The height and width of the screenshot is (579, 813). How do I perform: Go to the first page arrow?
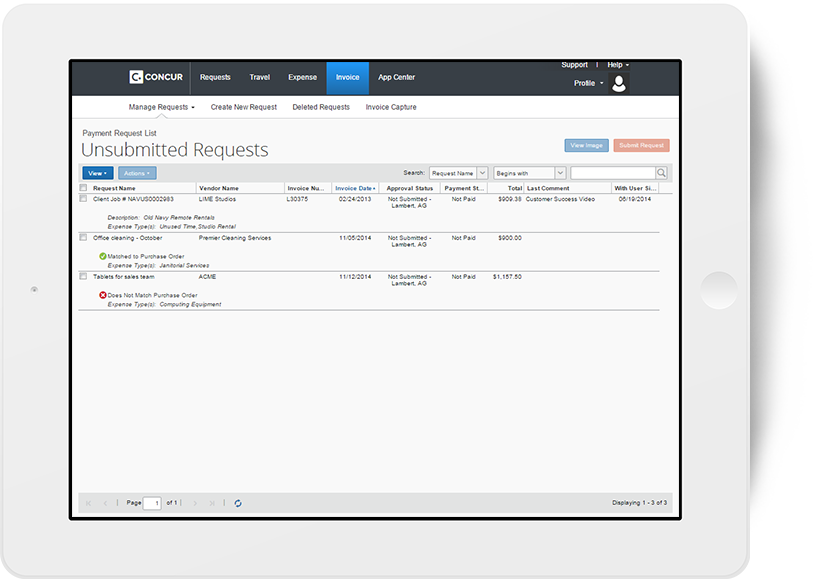coord(88,503)
